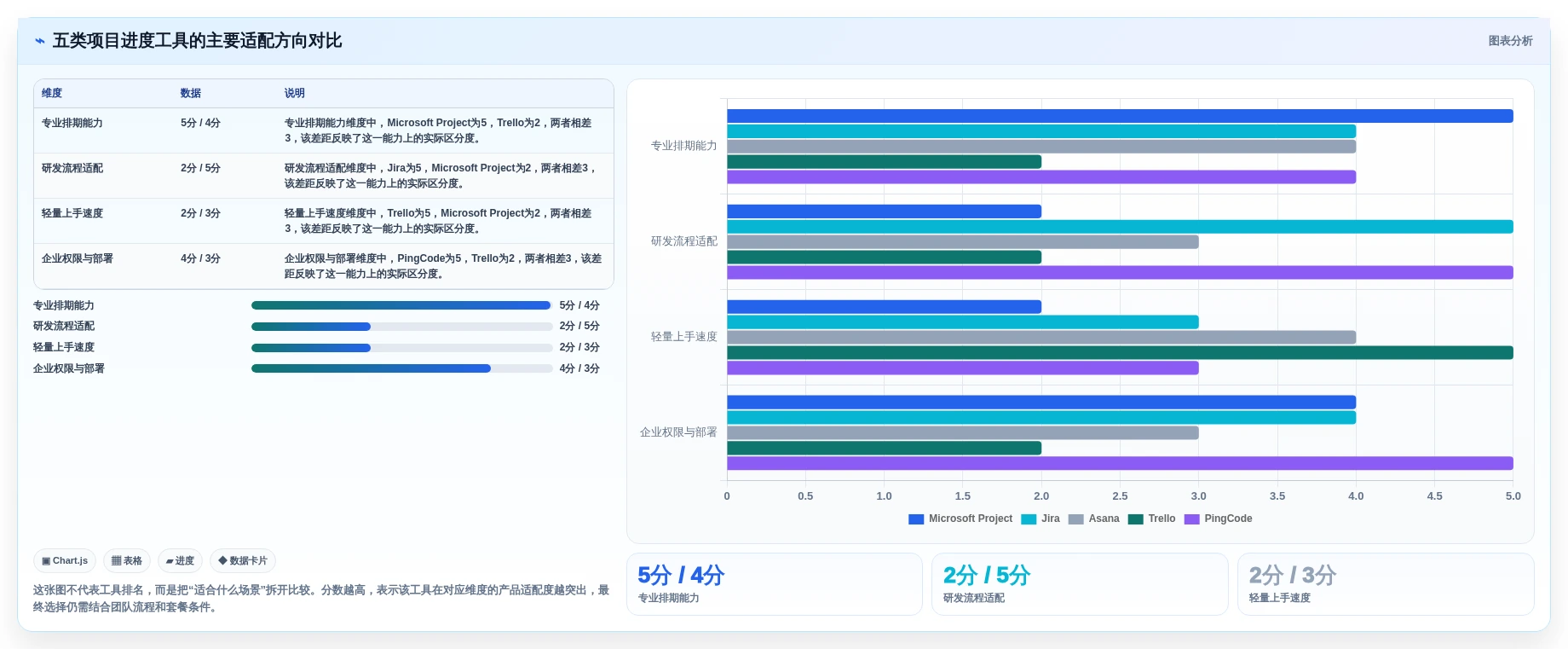Click the PingCode bar for 轻量上手速度
The image size is (1568, 649).
pos(963,368)
